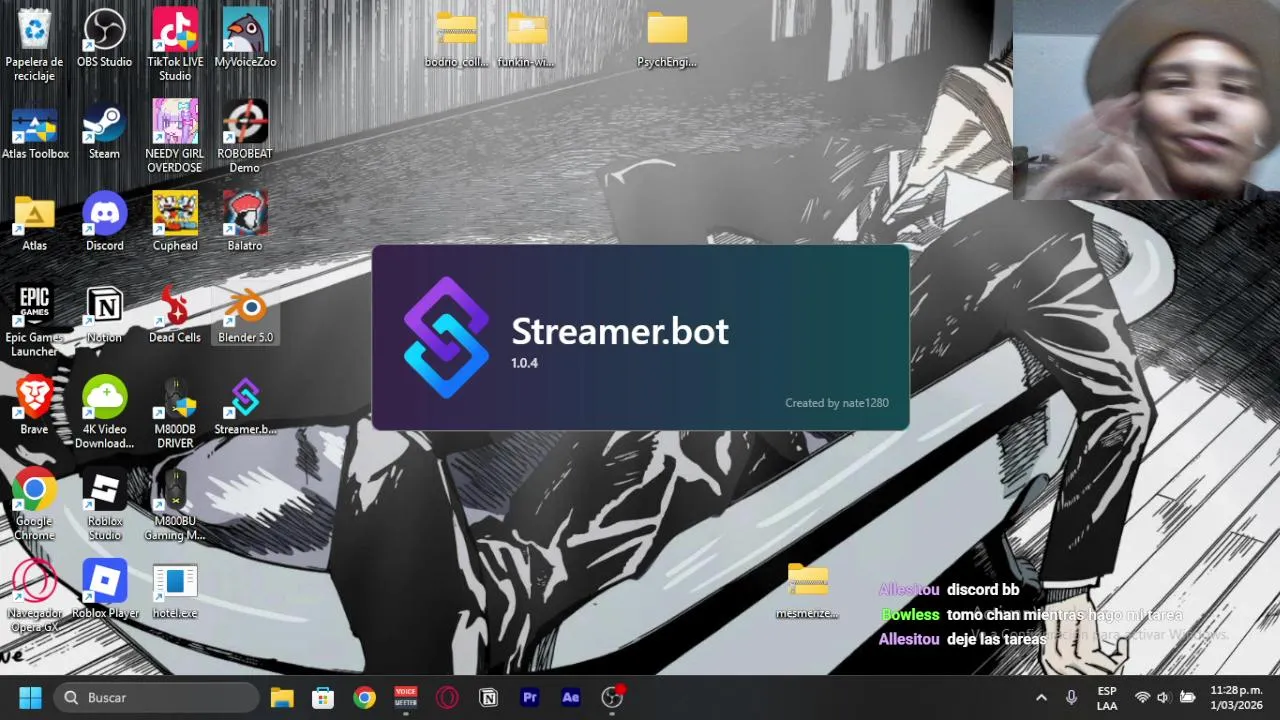Click the Streamer.bot splash logo

(x=446, y=337)
